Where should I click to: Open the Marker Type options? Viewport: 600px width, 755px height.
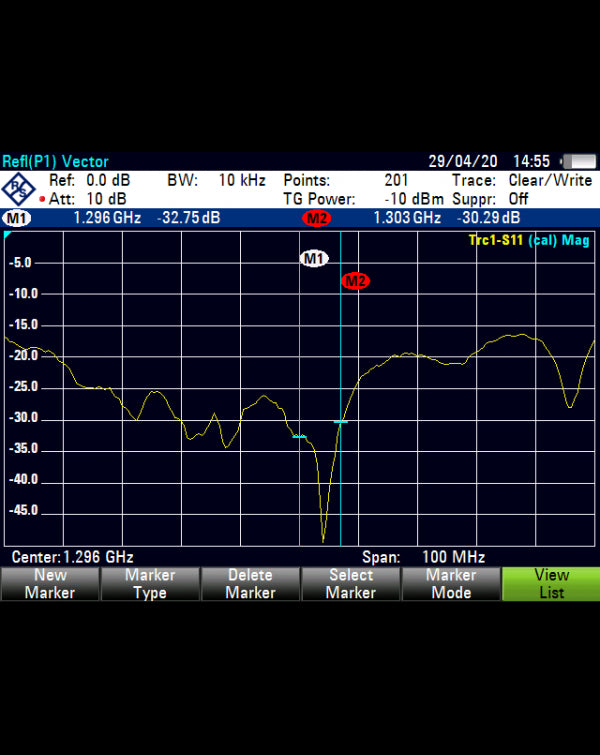[x=150, y=584]
